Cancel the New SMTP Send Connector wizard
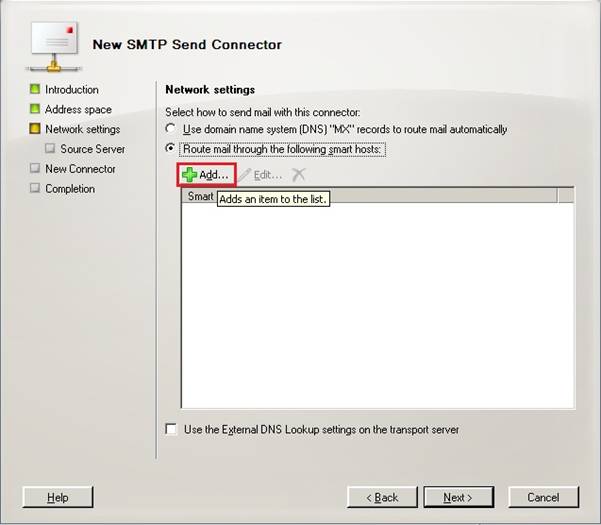 [x=543, y=497]
